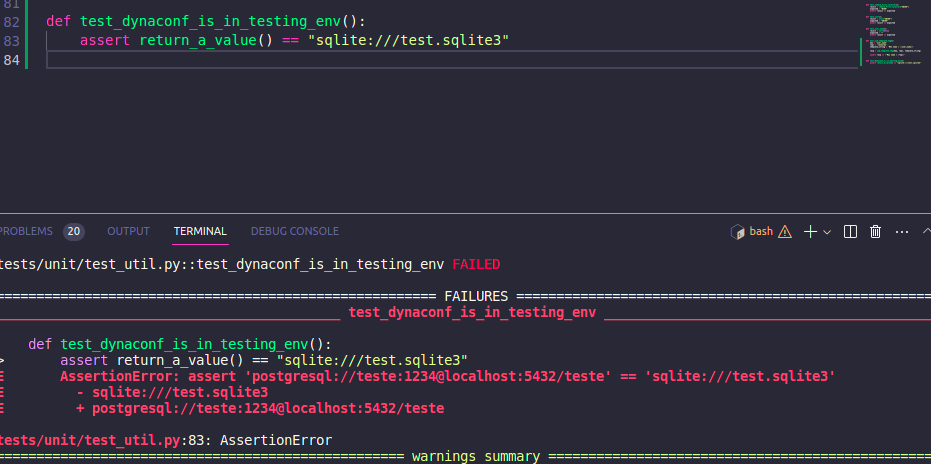Split the terminal panel

pyautogui.click(x=850, y=232)
